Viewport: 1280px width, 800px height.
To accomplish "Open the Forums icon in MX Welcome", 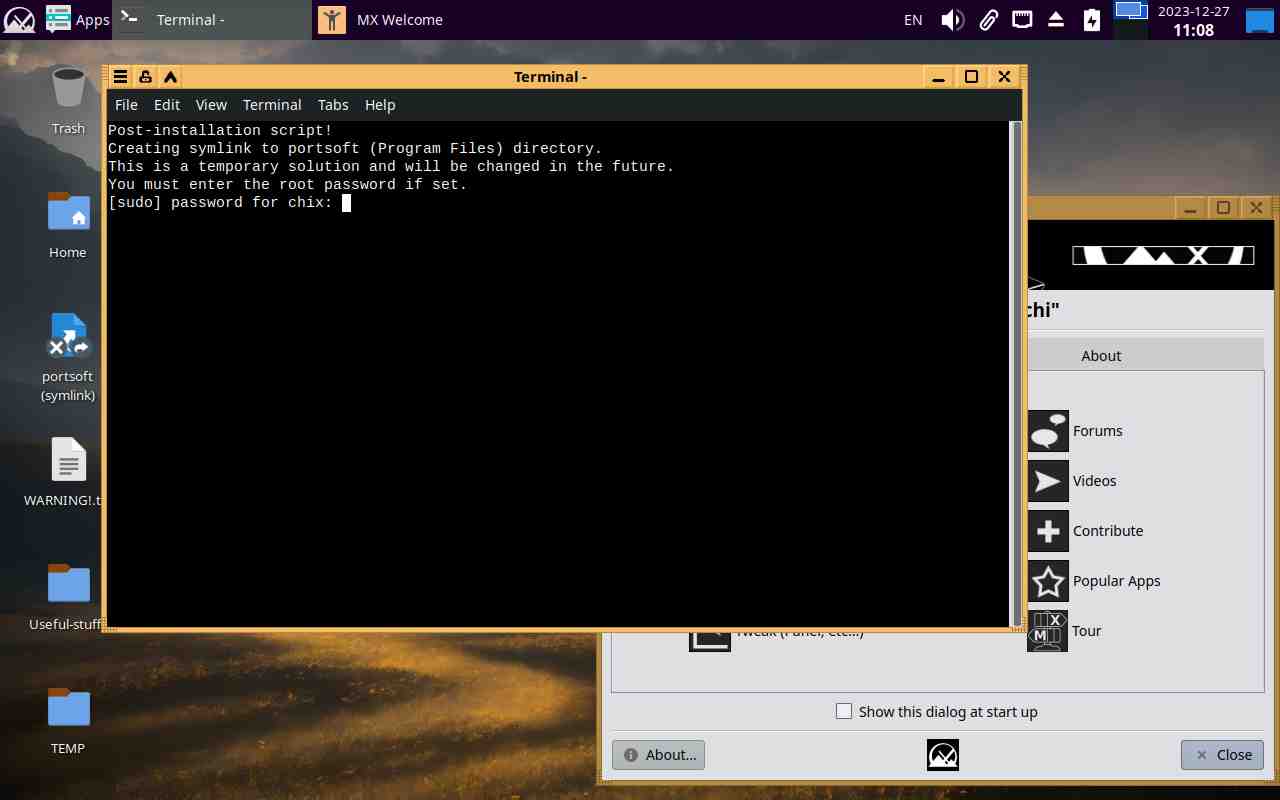I will 1047,431.
